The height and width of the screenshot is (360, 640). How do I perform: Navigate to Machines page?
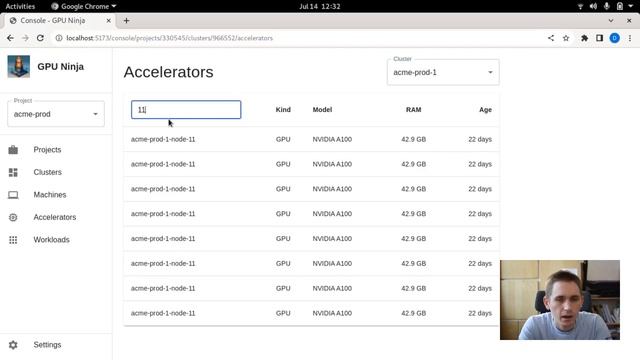point(50,195)
